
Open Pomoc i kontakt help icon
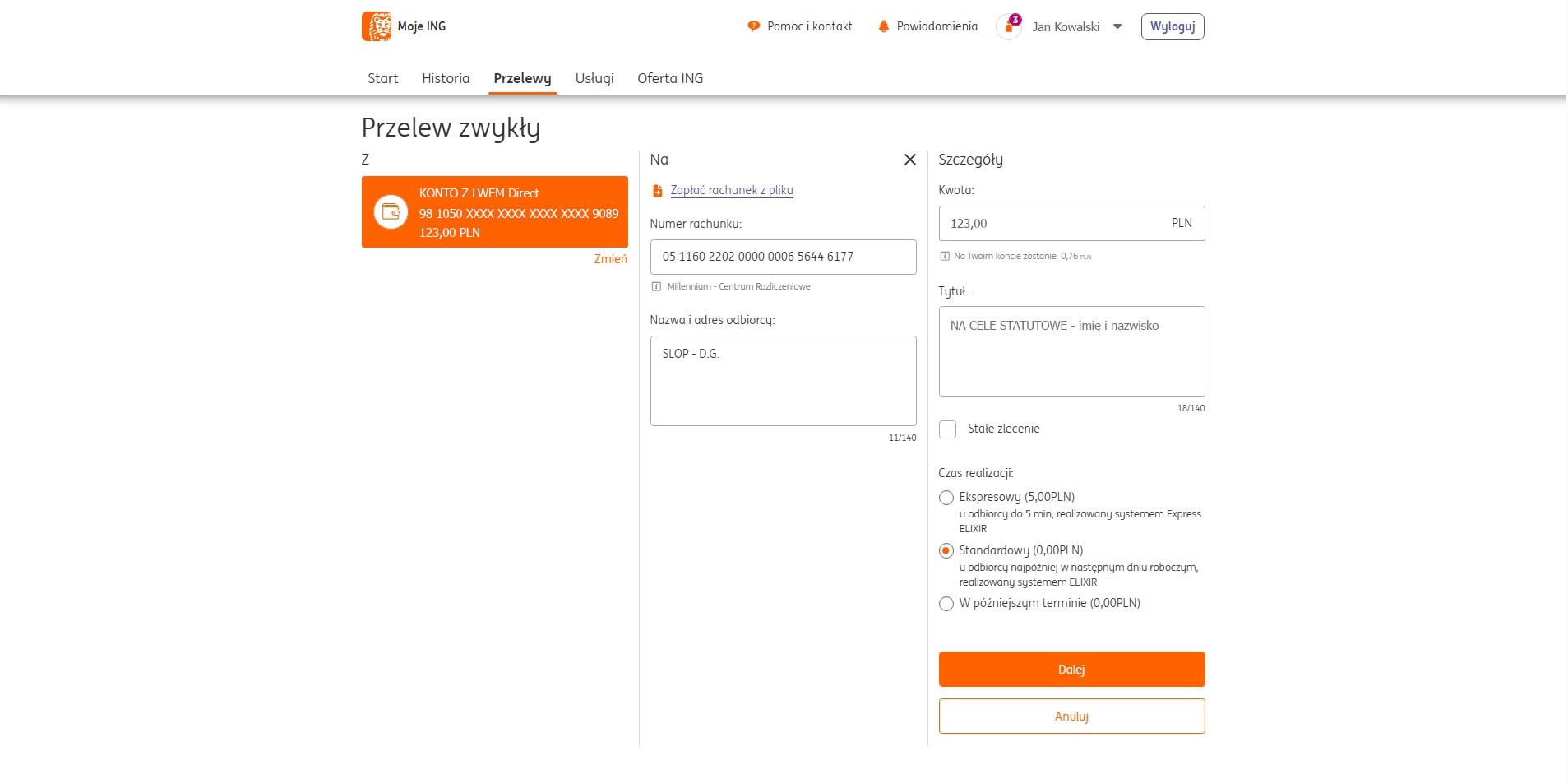coord(753,26)
